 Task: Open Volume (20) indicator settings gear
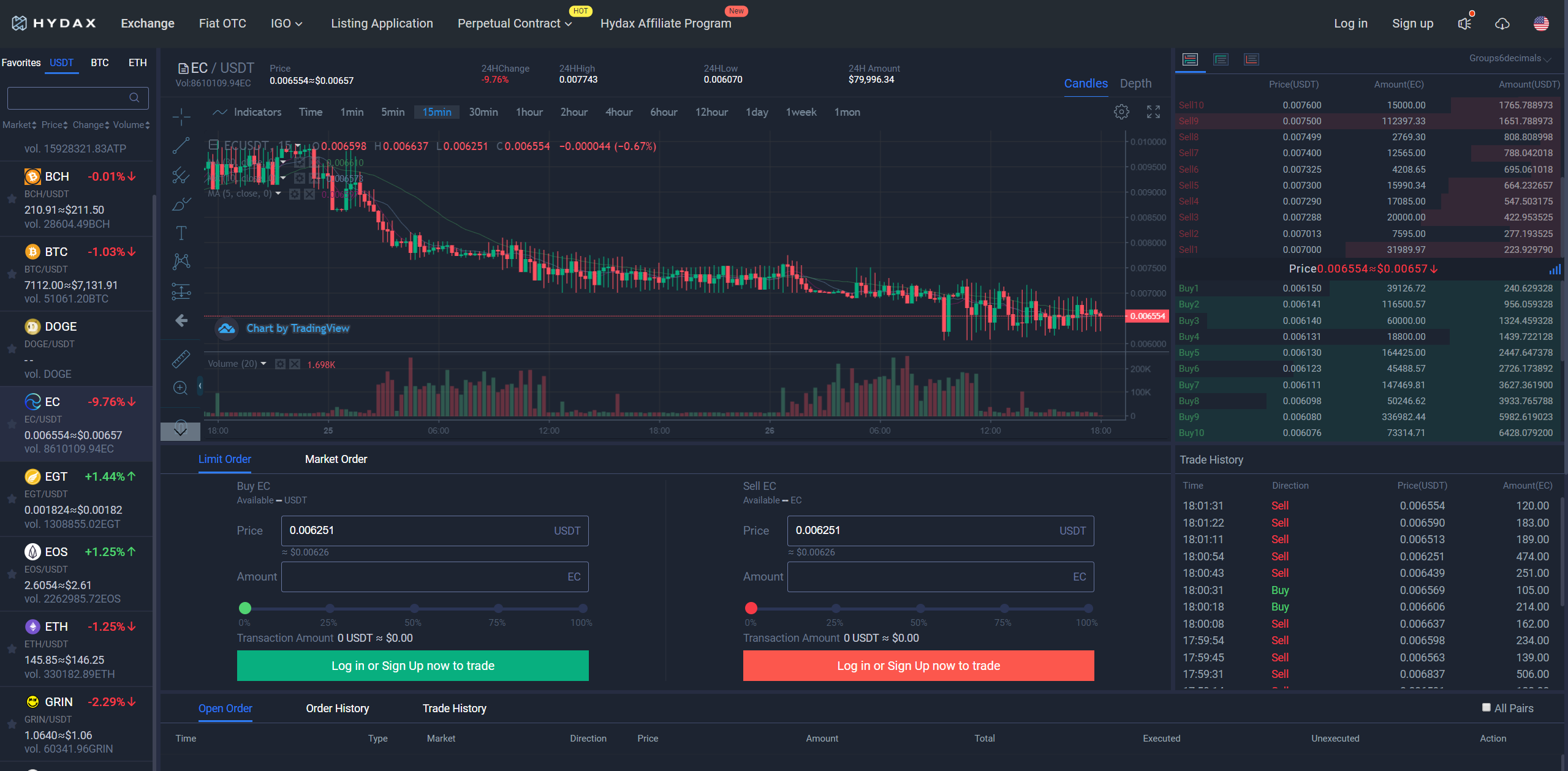280,364
